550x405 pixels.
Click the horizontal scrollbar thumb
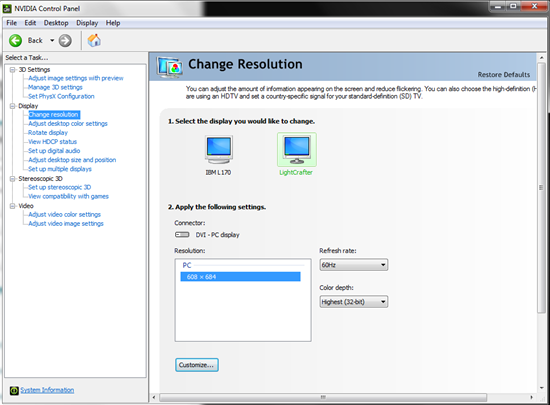323,397
